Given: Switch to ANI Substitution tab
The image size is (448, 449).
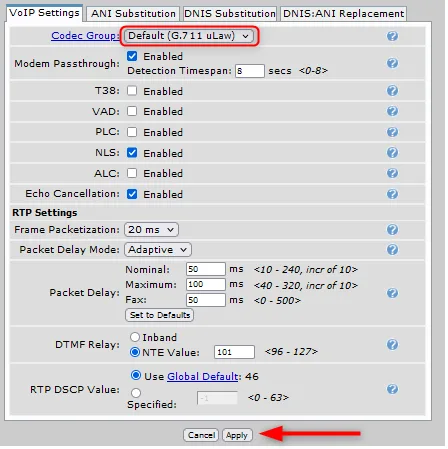Looking at the screenshot, I should point(133,14).
